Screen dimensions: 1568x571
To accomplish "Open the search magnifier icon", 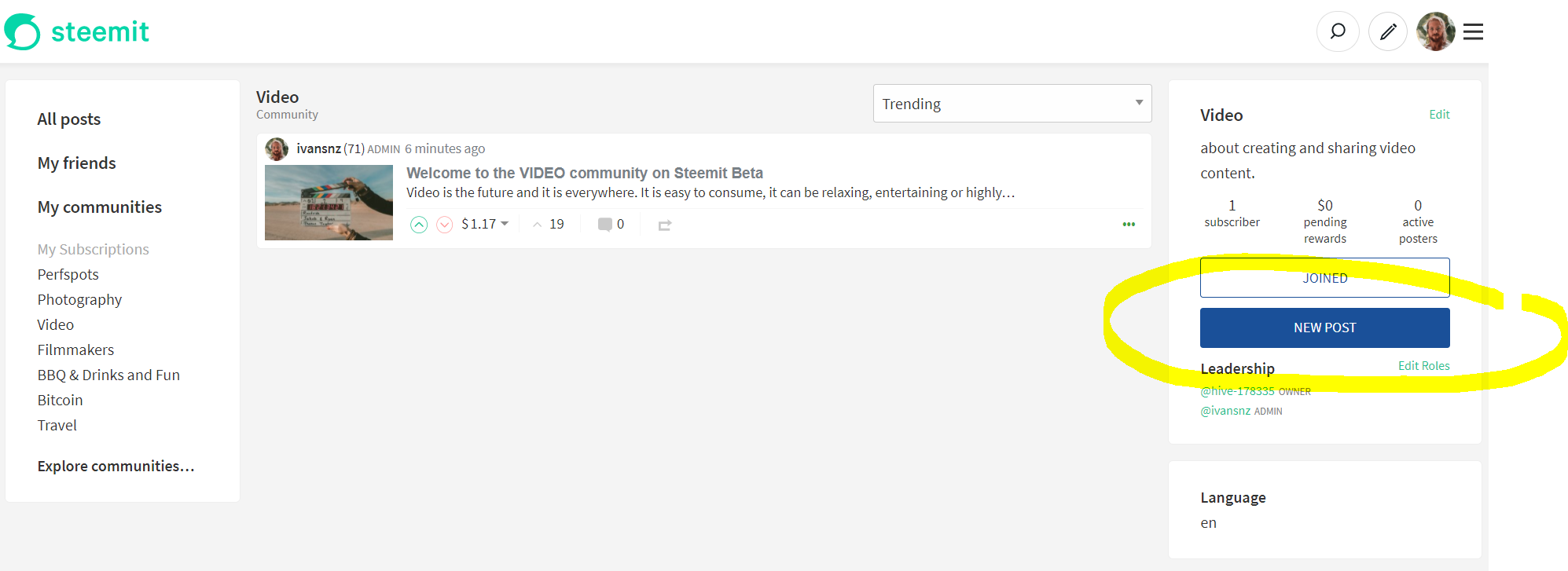I will click(x=1338, y=31).
